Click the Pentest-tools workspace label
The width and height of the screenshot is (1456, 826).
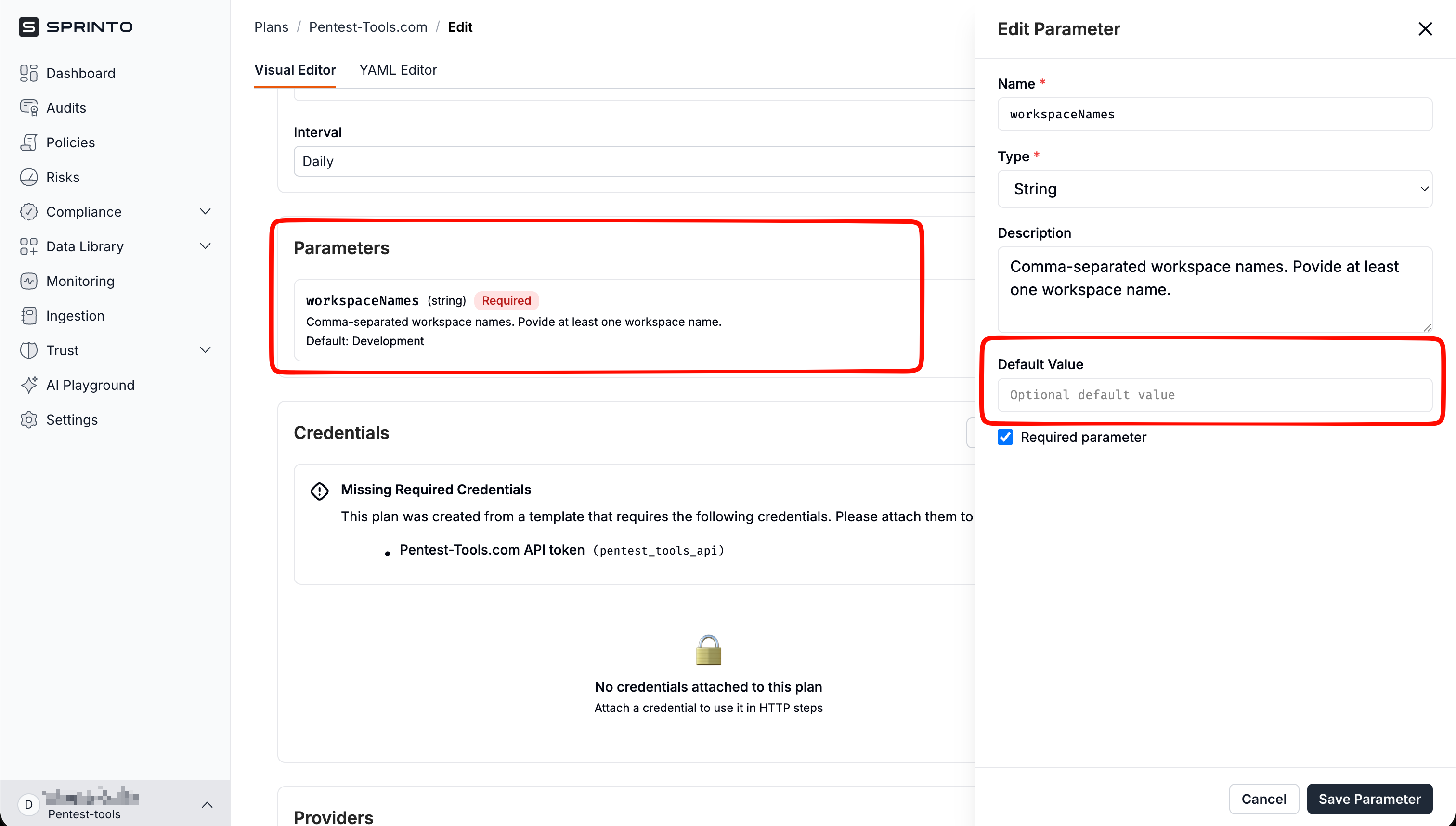coord(84,814)
